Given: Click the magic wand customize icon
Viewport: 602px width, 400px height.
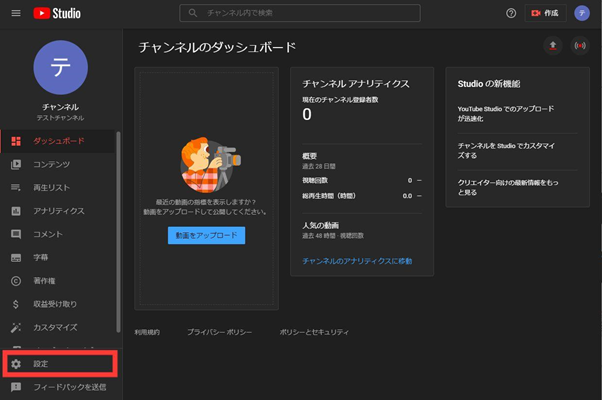Looking at the screenshot, I should [16, 327].
